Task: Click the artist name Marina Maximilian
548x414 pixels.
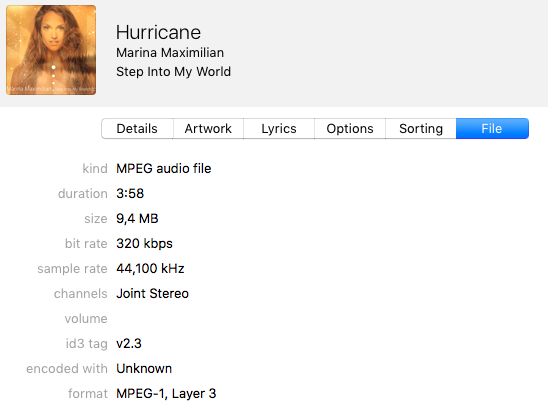Action: pyautogui.click(x=170, y=53)
